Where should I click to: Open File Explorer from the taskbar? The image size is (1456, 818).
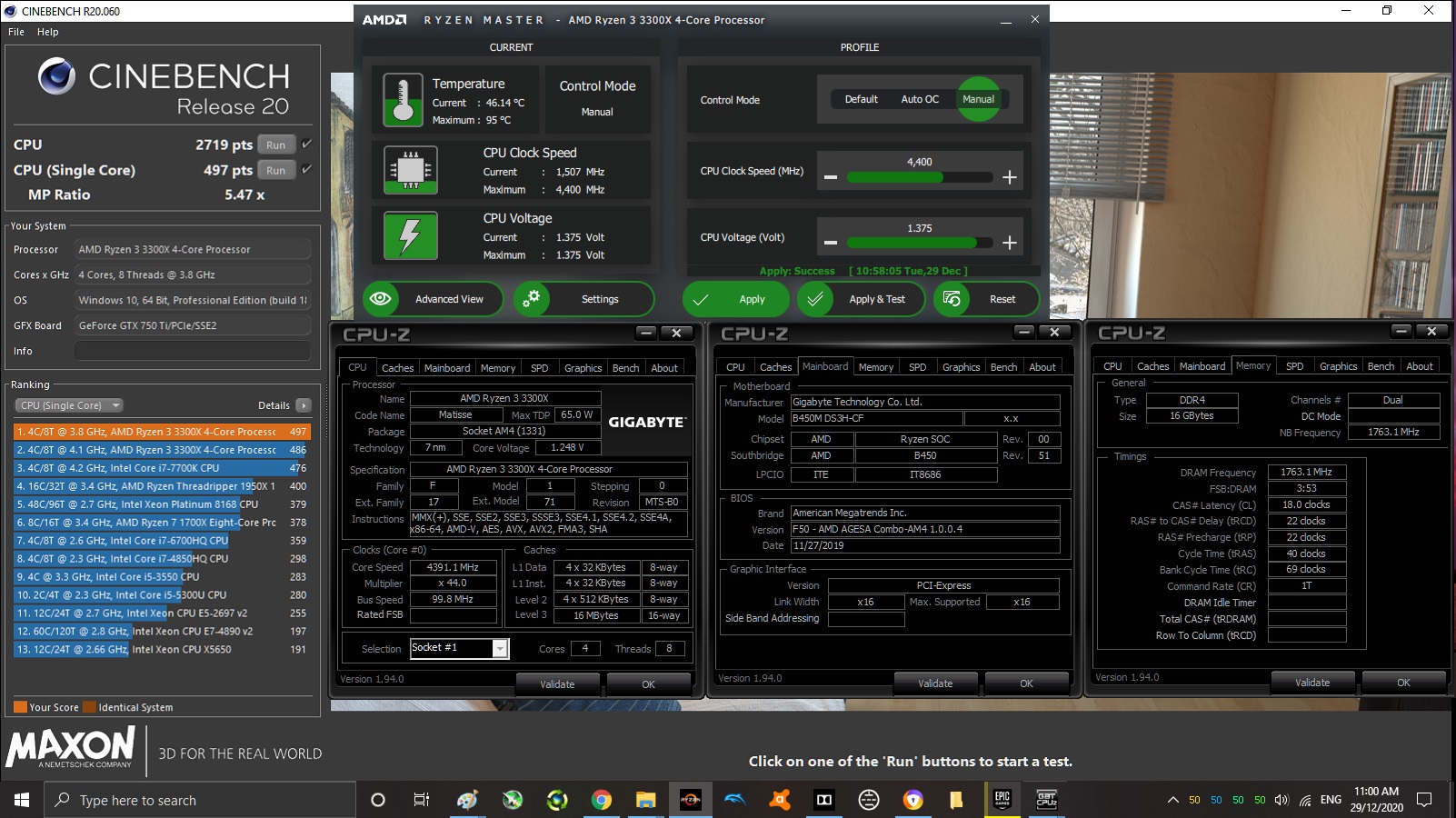[x=645, y=800]
